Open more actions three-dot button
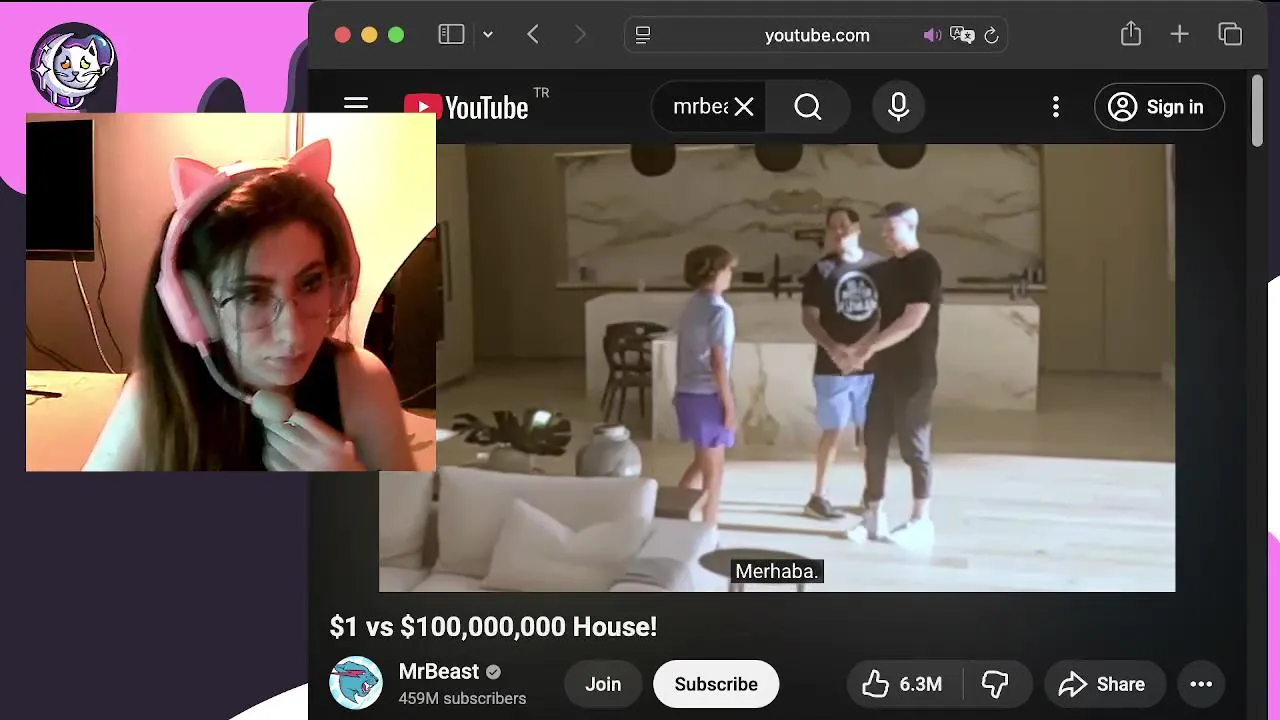This screenshot has width=1280, height=720. pos(1201,684)
